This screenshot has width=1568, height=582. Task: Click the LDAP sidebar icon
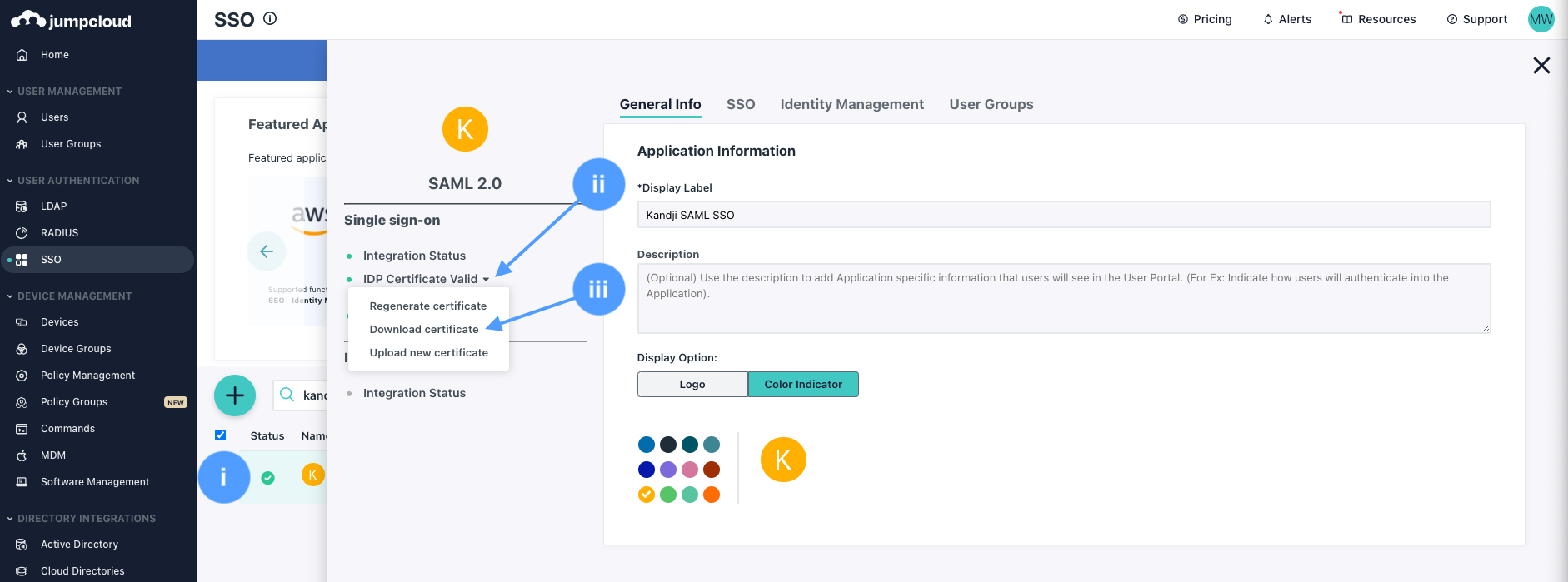(x=22, y=206)
